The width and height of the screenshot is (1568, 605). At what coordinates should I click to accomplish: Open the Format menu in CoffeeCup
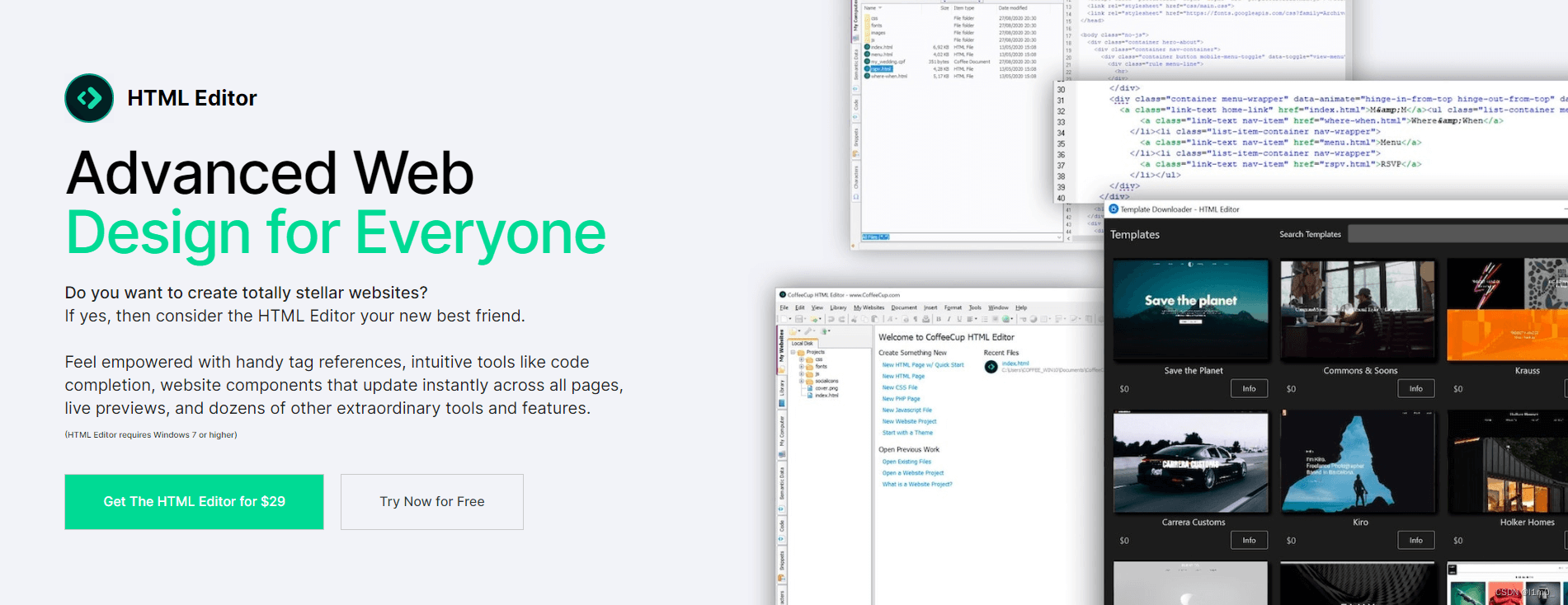954,307
